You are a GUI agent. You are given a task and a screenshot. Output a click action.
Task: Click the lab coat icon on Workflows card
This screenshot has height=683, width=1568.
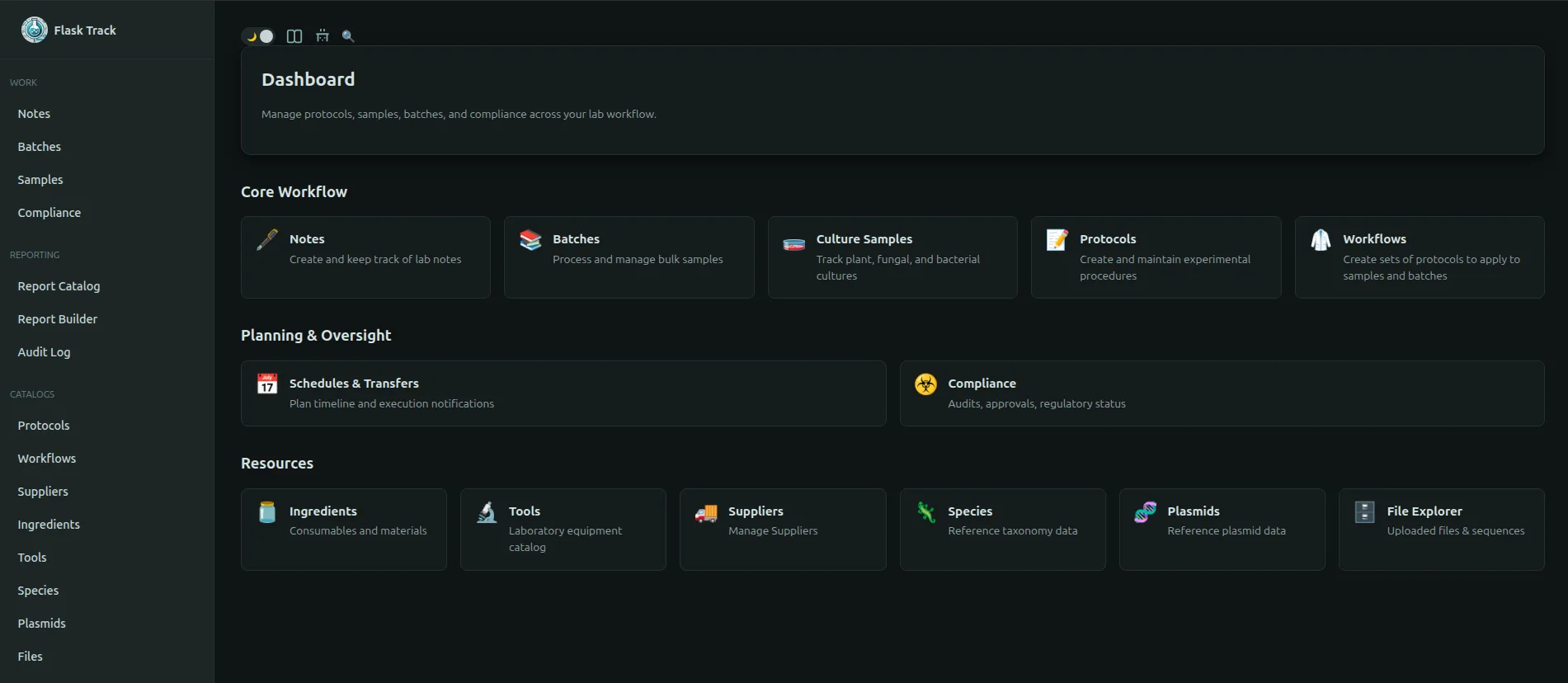coord(1321,240)
